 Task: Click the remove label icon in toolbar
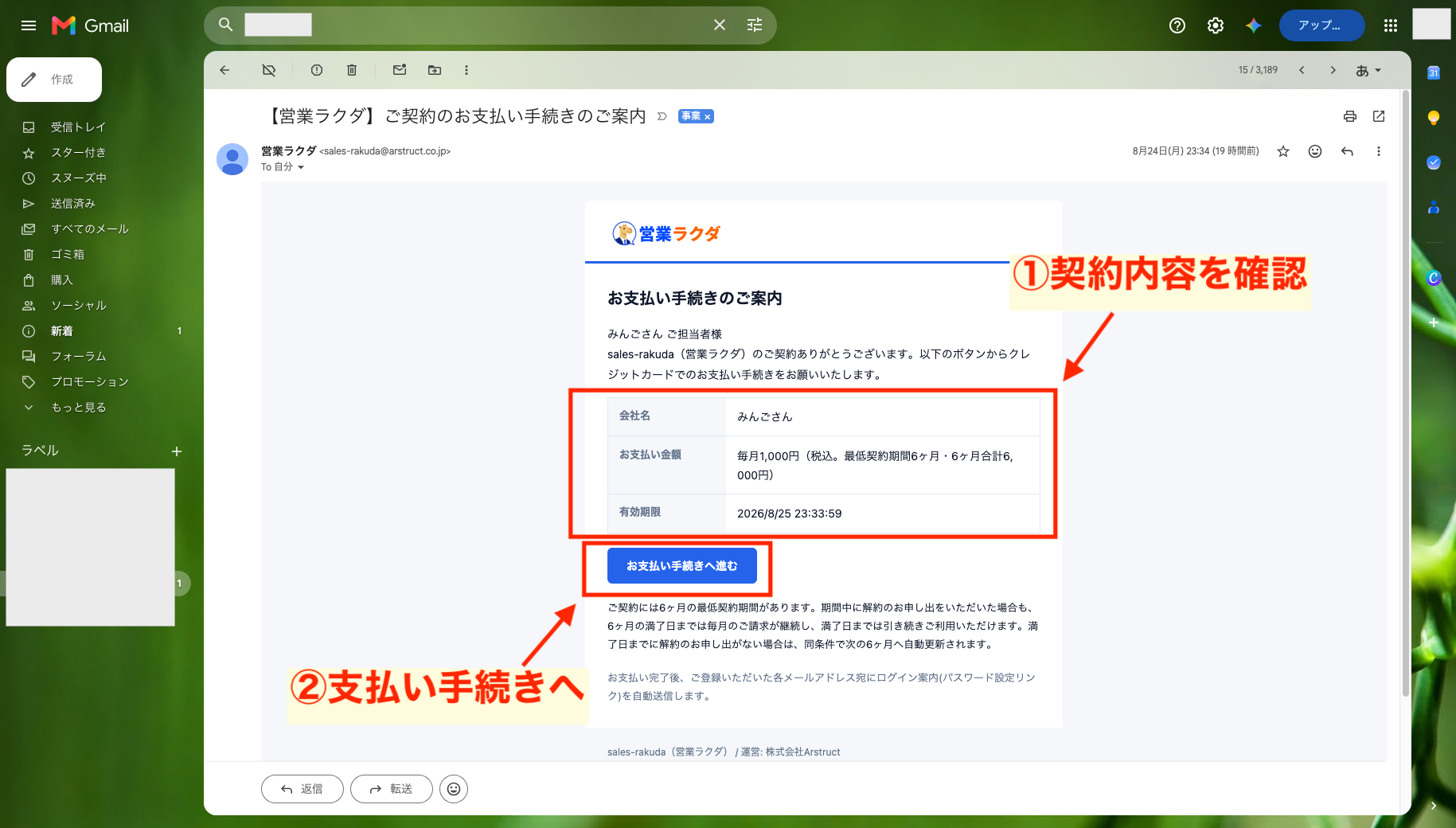point(269,70)
